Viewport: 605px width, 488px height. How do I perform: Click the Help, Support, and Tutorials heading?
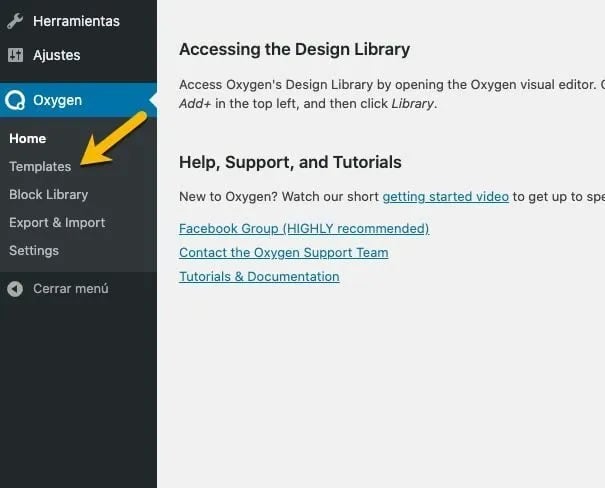pyautogui.click(x=290, y=162)
